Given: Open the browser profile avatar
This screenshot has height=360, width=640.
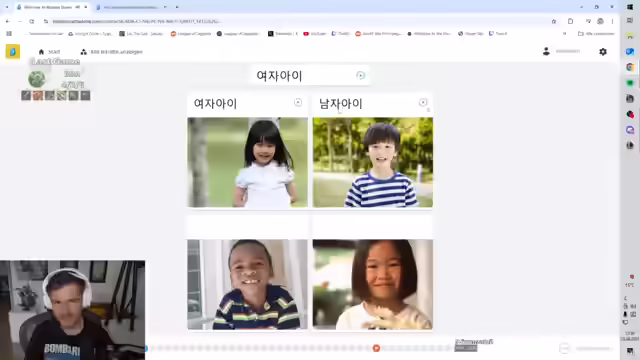Looking at the screenshot, I should [600, 21].
